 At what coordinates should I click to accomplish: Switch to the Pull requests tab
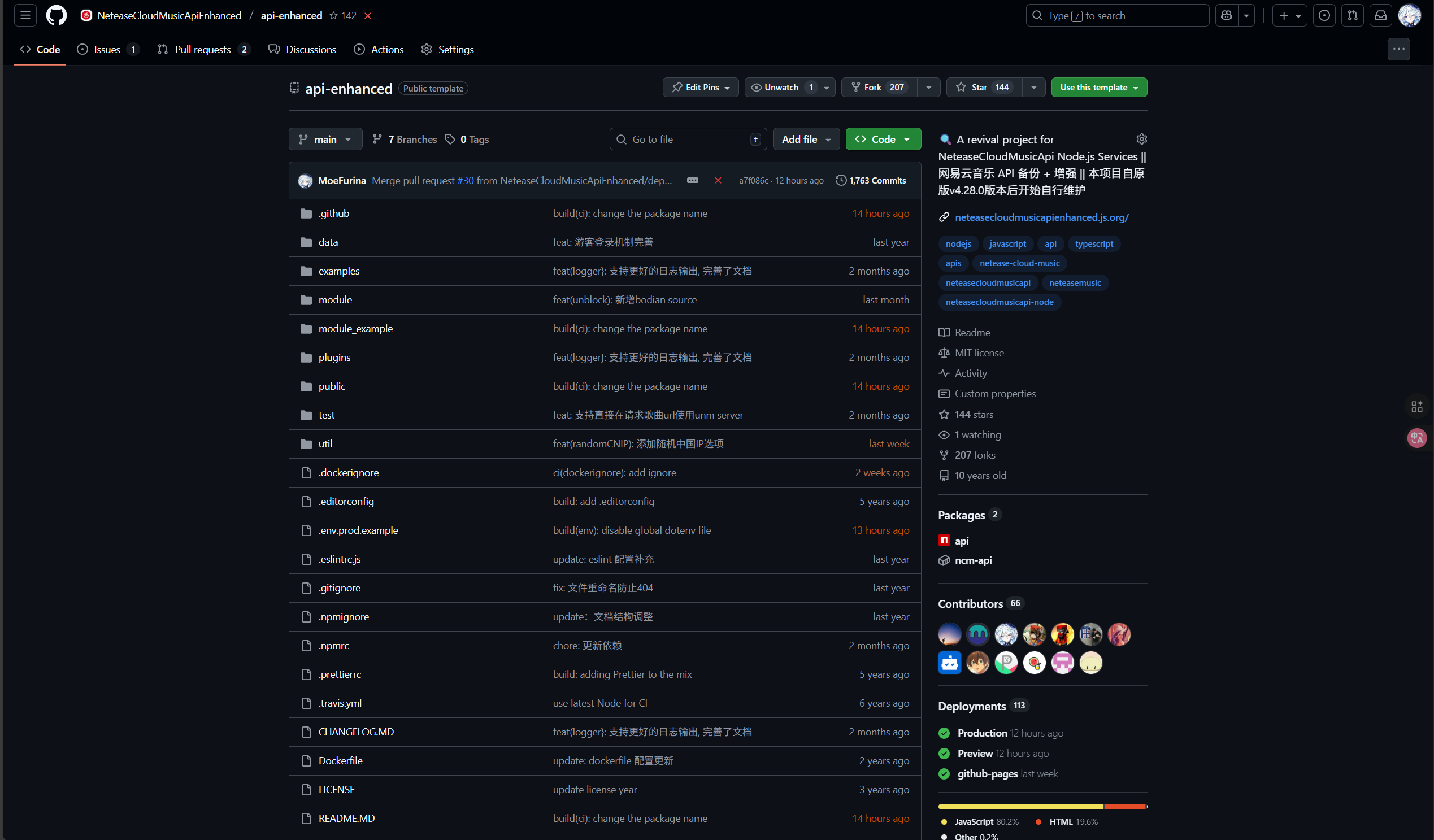[x=203, y=50]
